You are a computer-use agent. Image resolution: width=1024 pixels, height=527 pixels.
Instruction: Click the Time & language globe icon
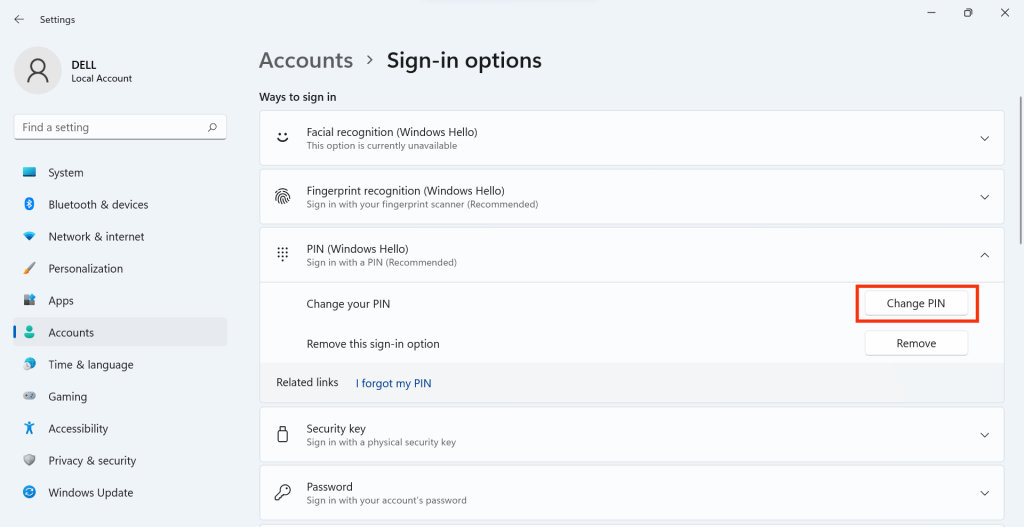pyautogui.click(x=29, y=364)
